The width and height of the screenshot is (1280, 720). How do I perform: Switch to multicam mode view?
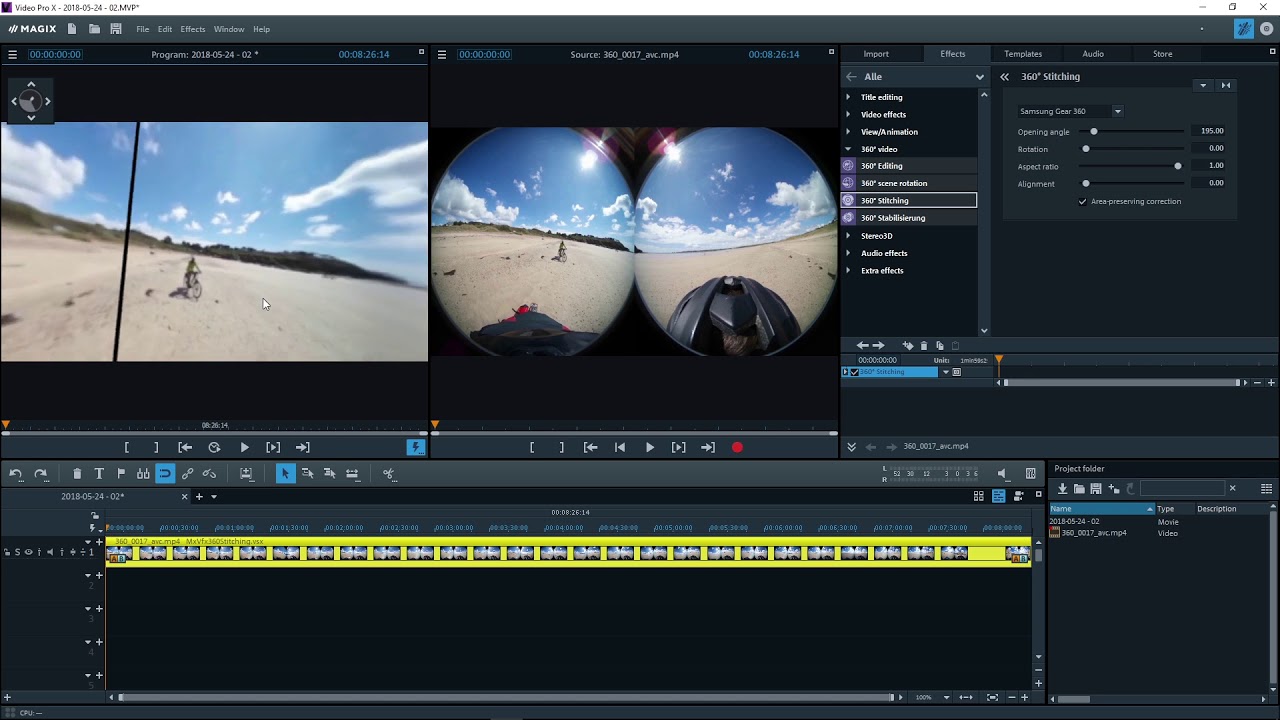(1019, 496)
